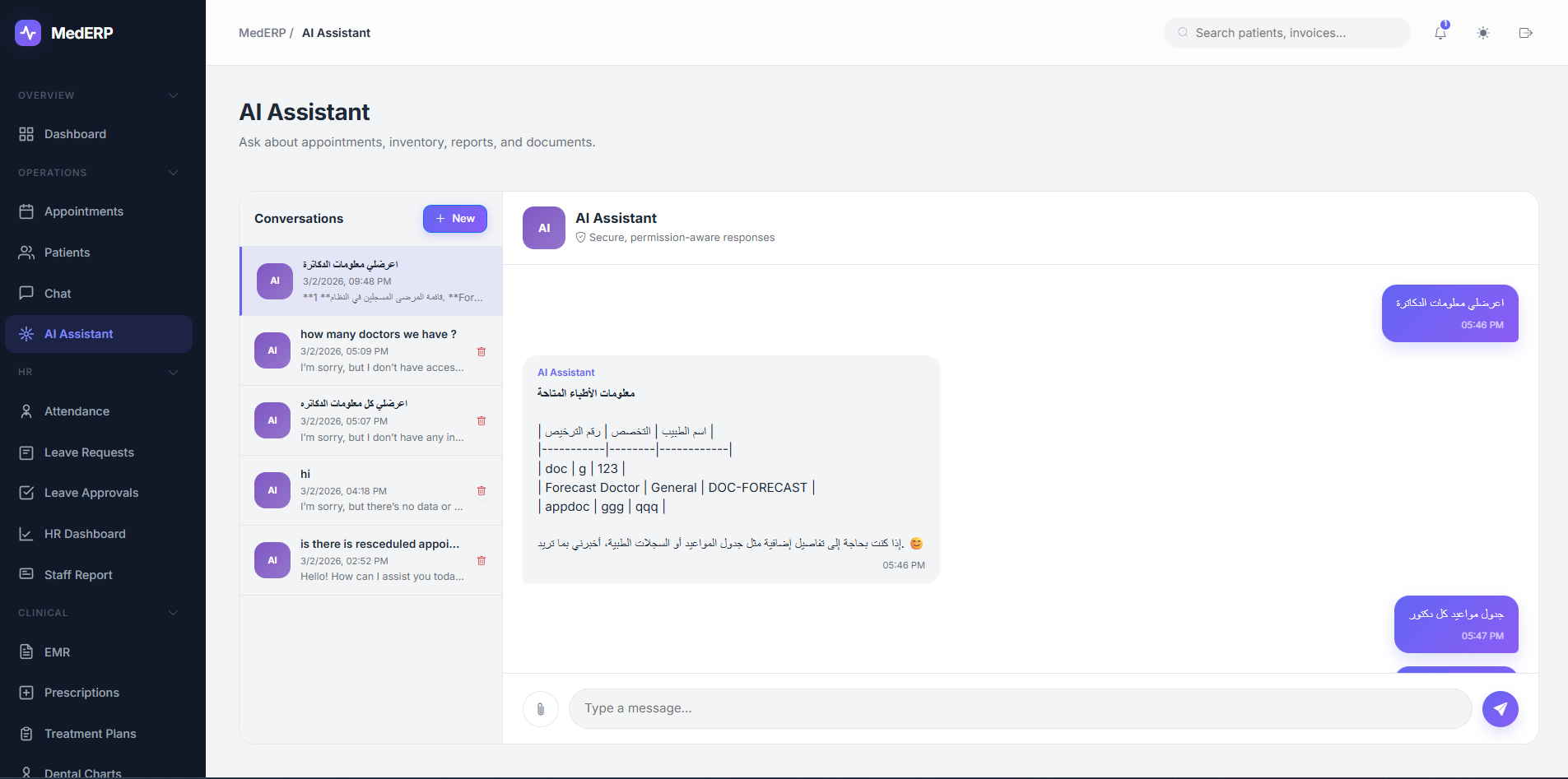
Task: Toggle the light/dark theme sun icon
Action: (1483, 33)
